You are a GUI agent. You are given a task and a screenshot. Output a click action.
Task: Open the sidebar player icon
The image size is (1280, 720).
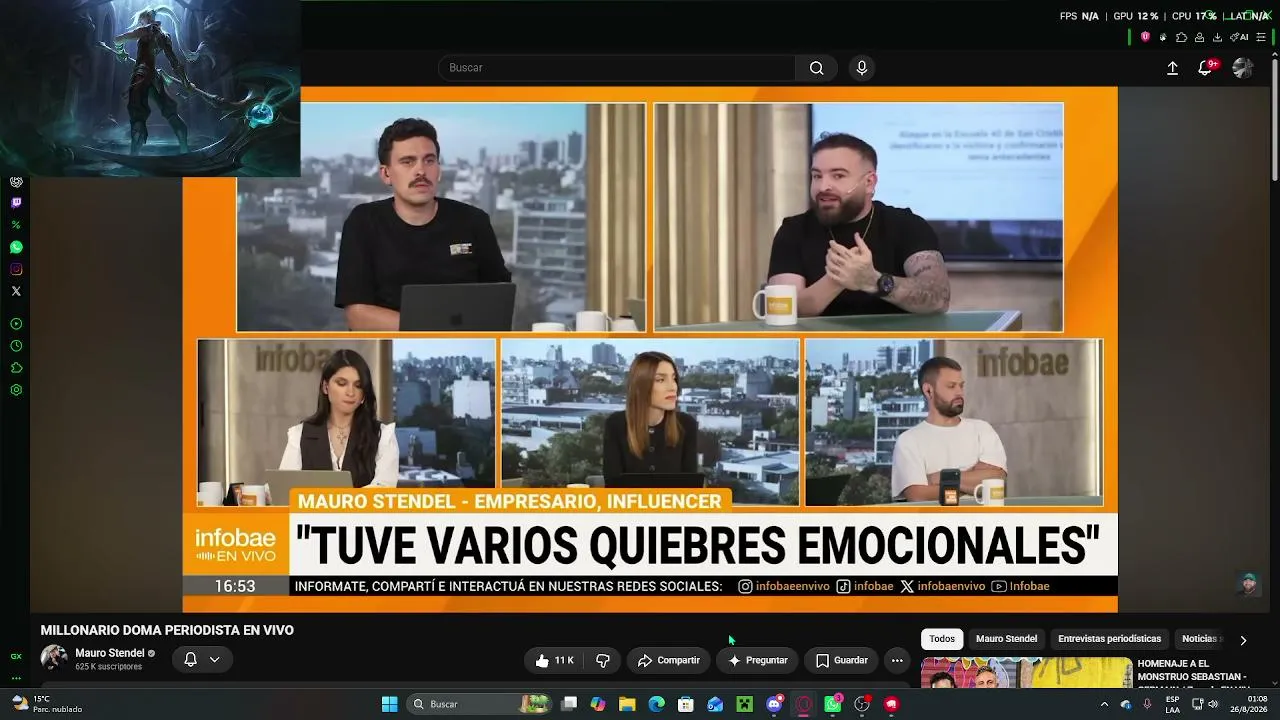(16, 324)
